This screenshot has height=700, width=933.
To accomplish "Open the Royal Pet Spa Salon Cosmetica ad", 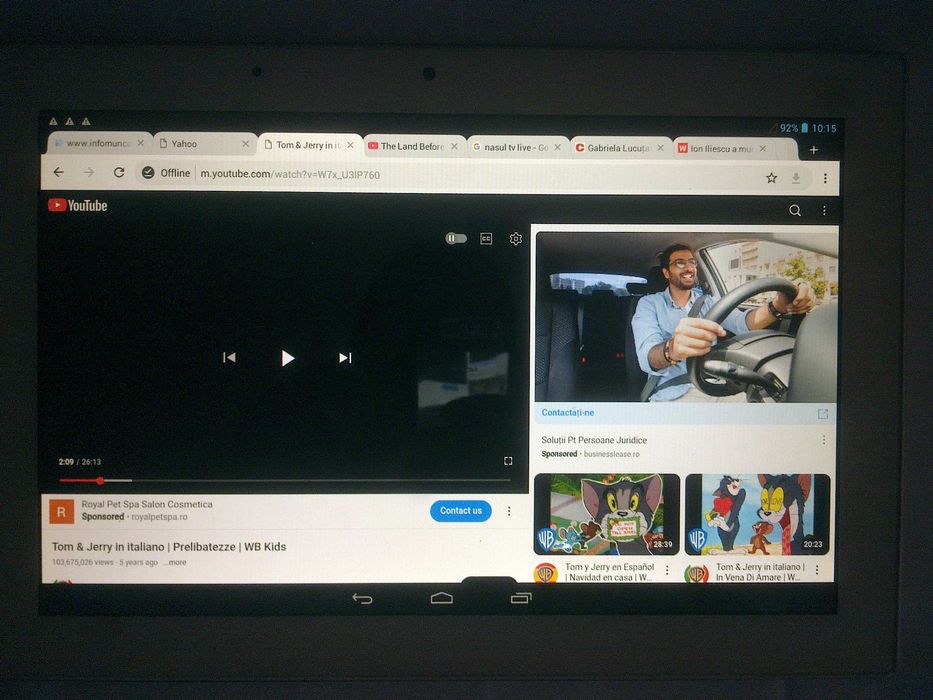I will [x=147, y=504].
